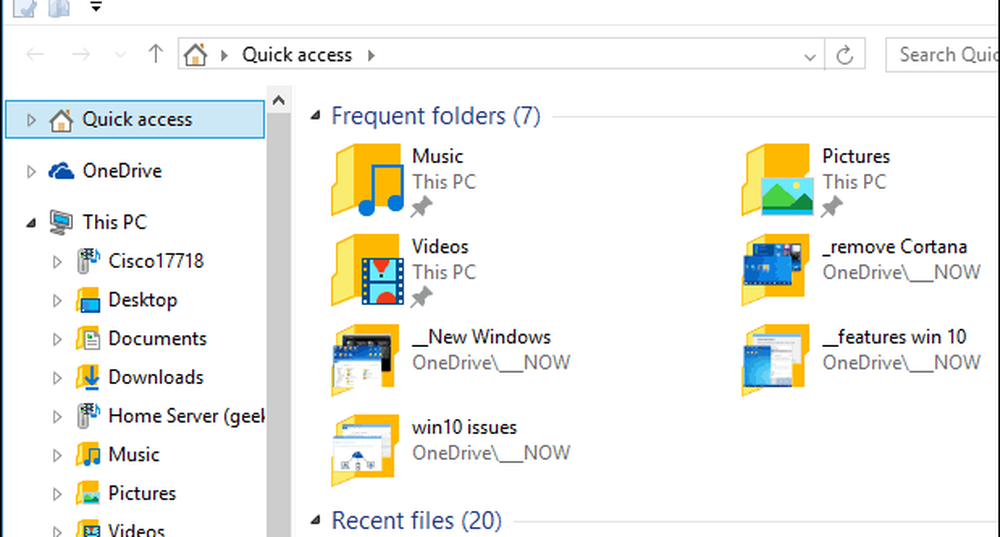Click the Up directory arrow button
This screenshot has width=1000, height=537.
click(154, 55)
